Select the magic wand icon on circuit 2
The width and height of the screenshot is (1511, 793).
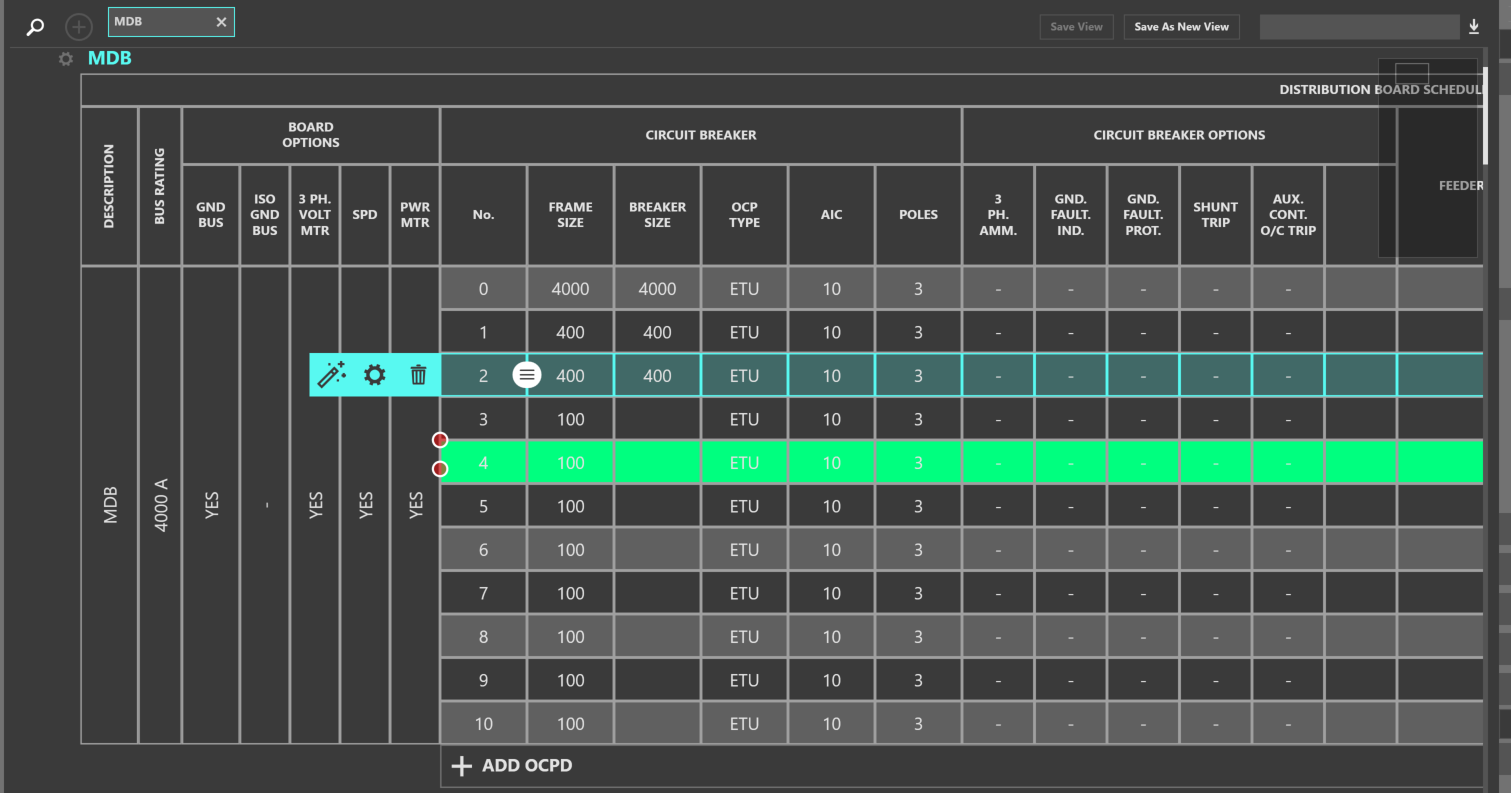(332, 374)
